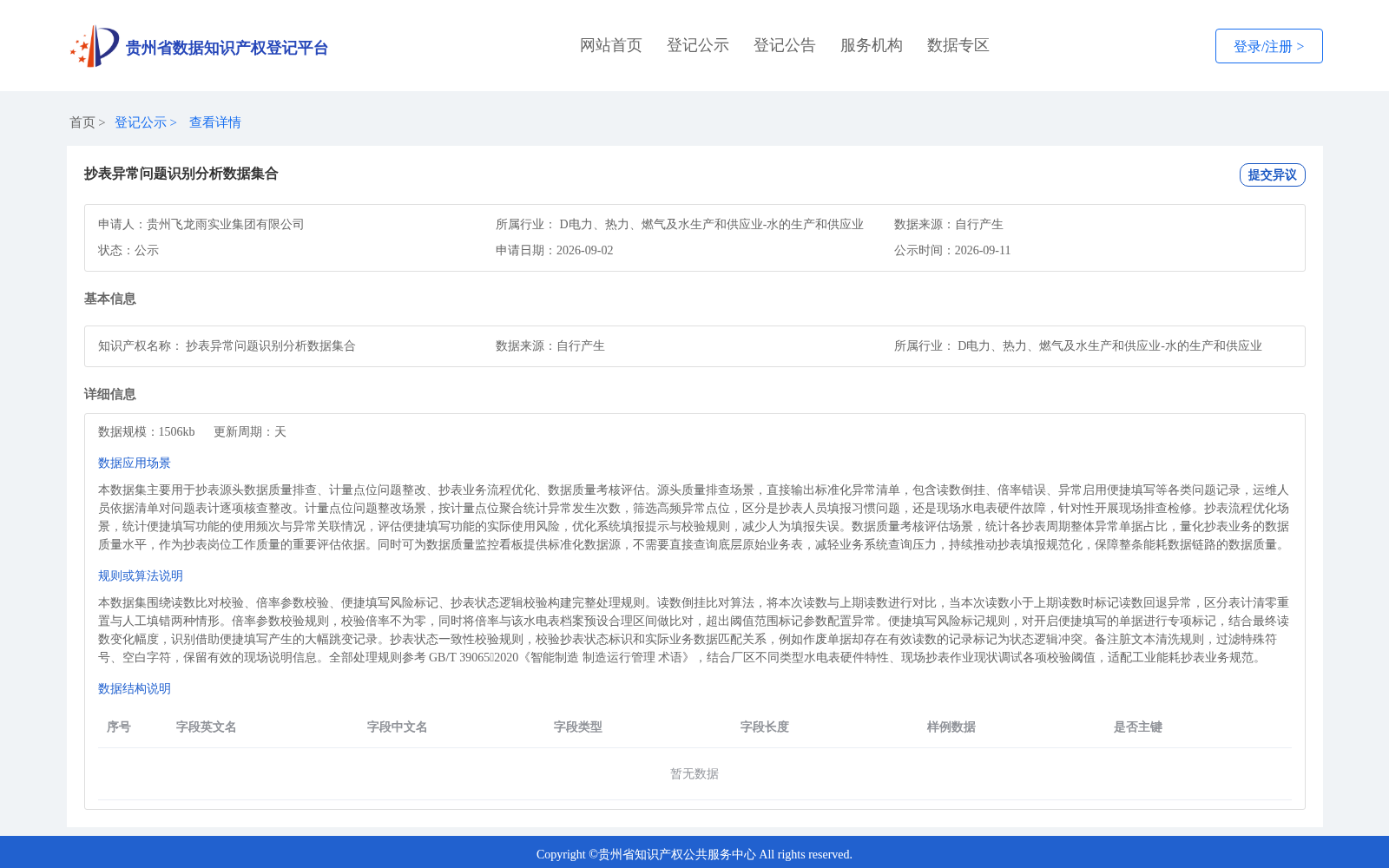Click the 数据应用场景 subheading
This screenshot has height=868, width=1389.
point(135,463)
